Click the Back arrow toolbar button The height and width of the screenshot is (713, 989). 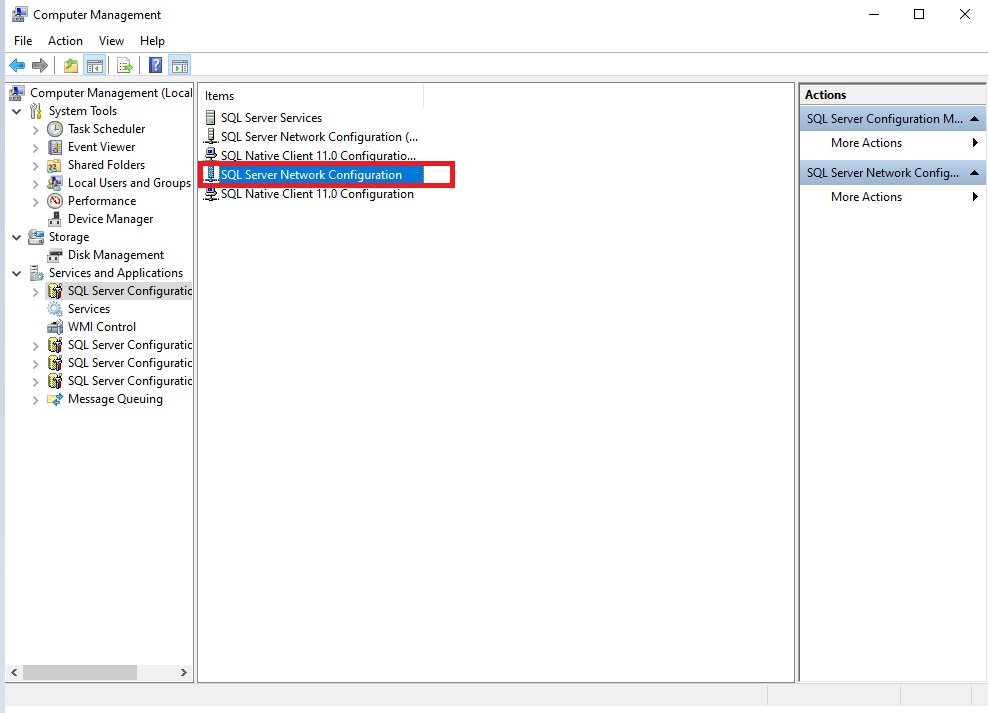click(x=17, y=65)
